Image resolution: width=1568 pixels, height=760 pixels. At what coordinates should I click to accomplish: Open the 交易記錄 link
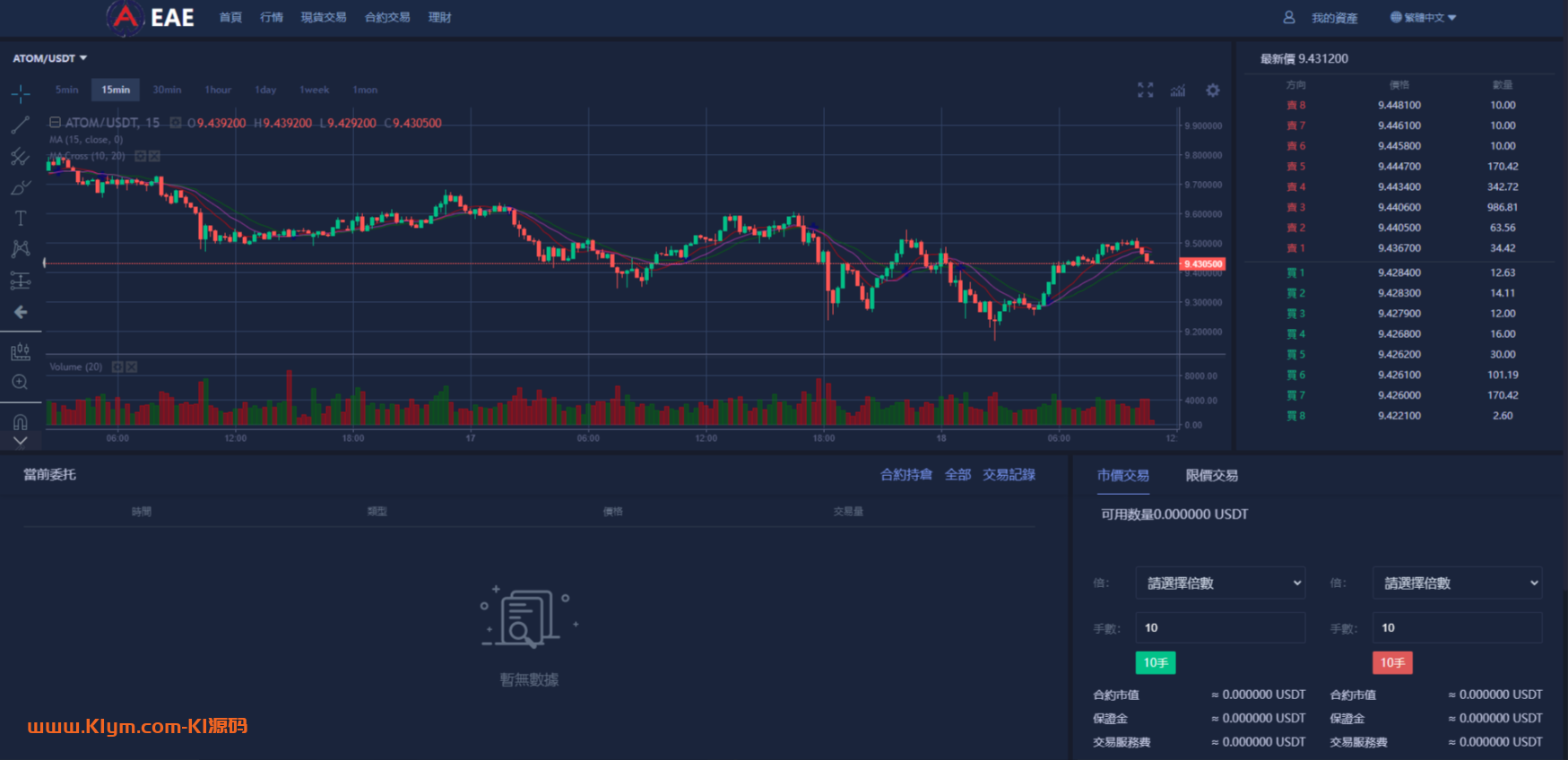[x=1009, y=475]
